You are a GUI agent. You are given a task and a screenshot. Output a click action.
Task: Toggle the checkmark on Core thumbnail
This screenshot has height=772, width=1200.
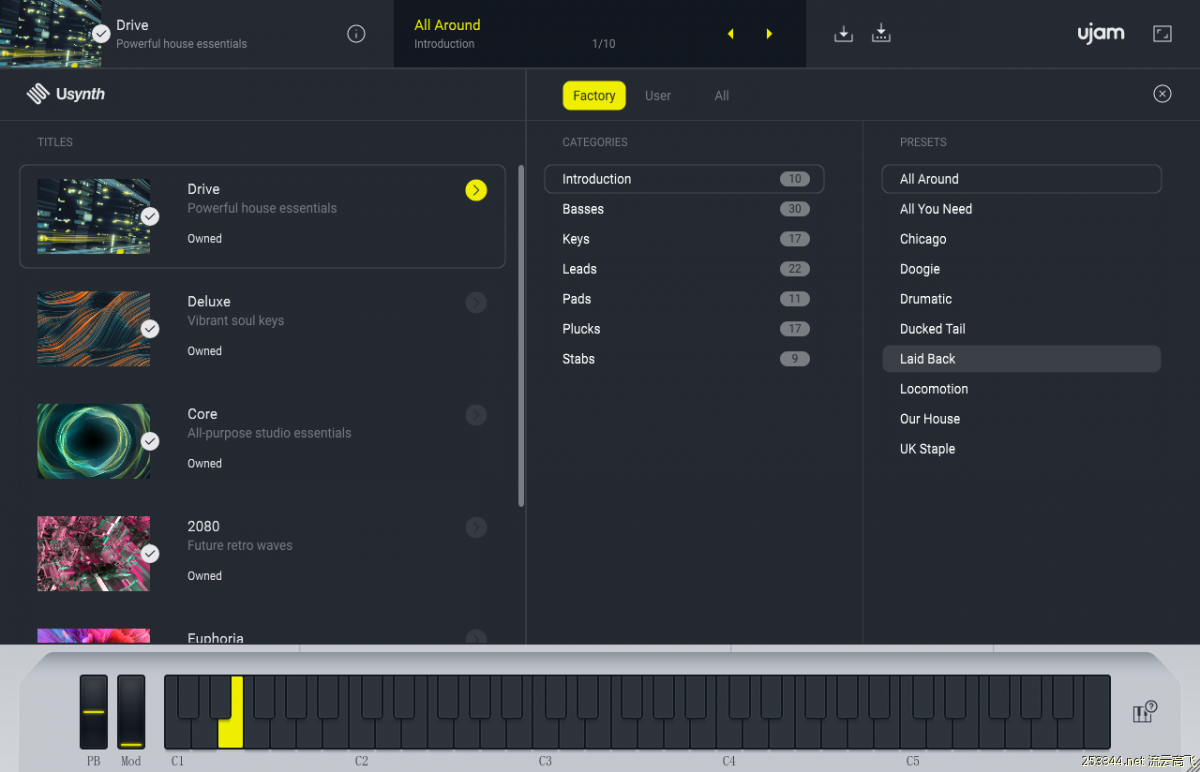click(150, 441)
